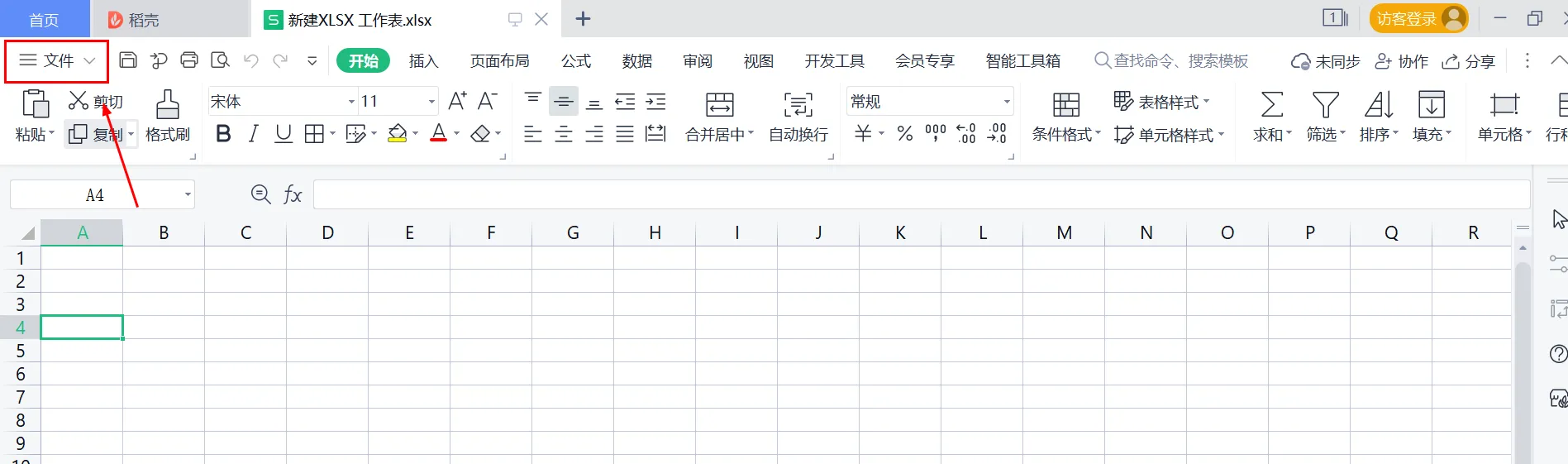Open Cell Style (单元格样式) dropdown
The height and width of the screenshot is (464, 1568).
(x=1170, y=135)
